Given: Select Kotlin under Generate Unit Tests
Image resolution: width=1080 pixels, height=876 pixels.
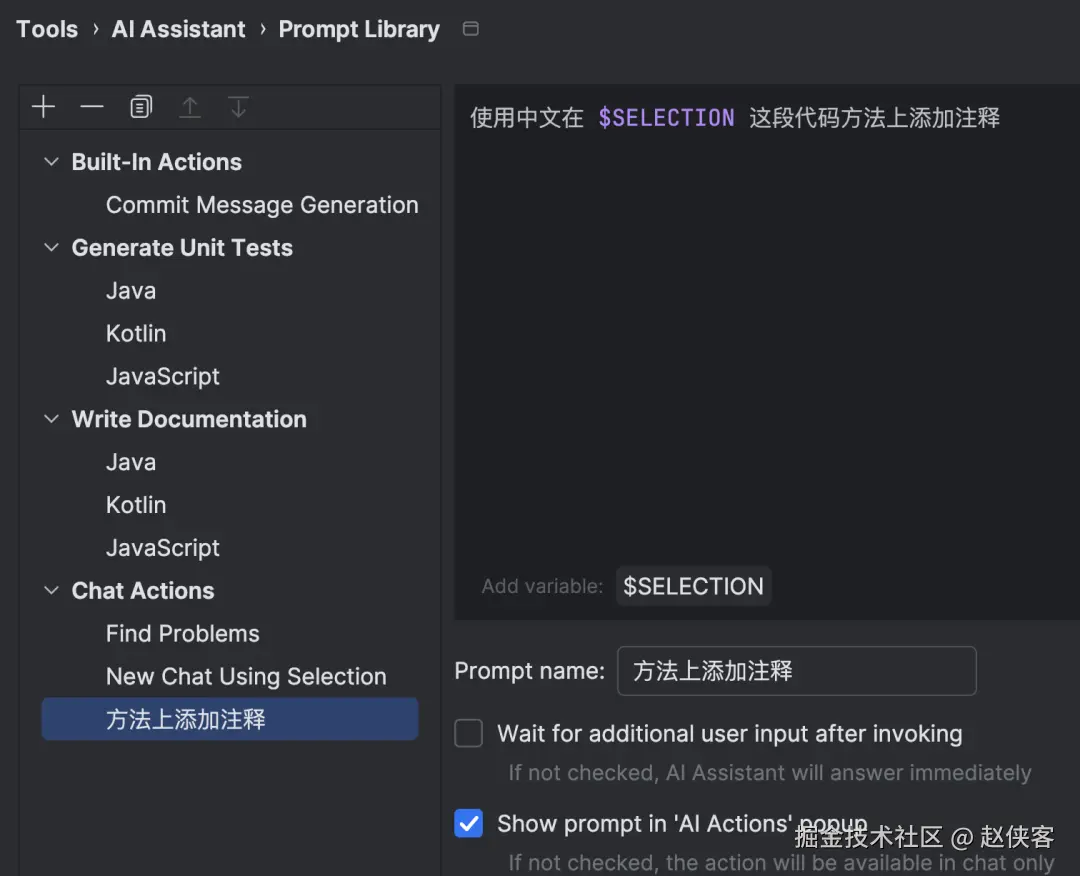Looking at the screenshot, I should (x=136, y=334).
